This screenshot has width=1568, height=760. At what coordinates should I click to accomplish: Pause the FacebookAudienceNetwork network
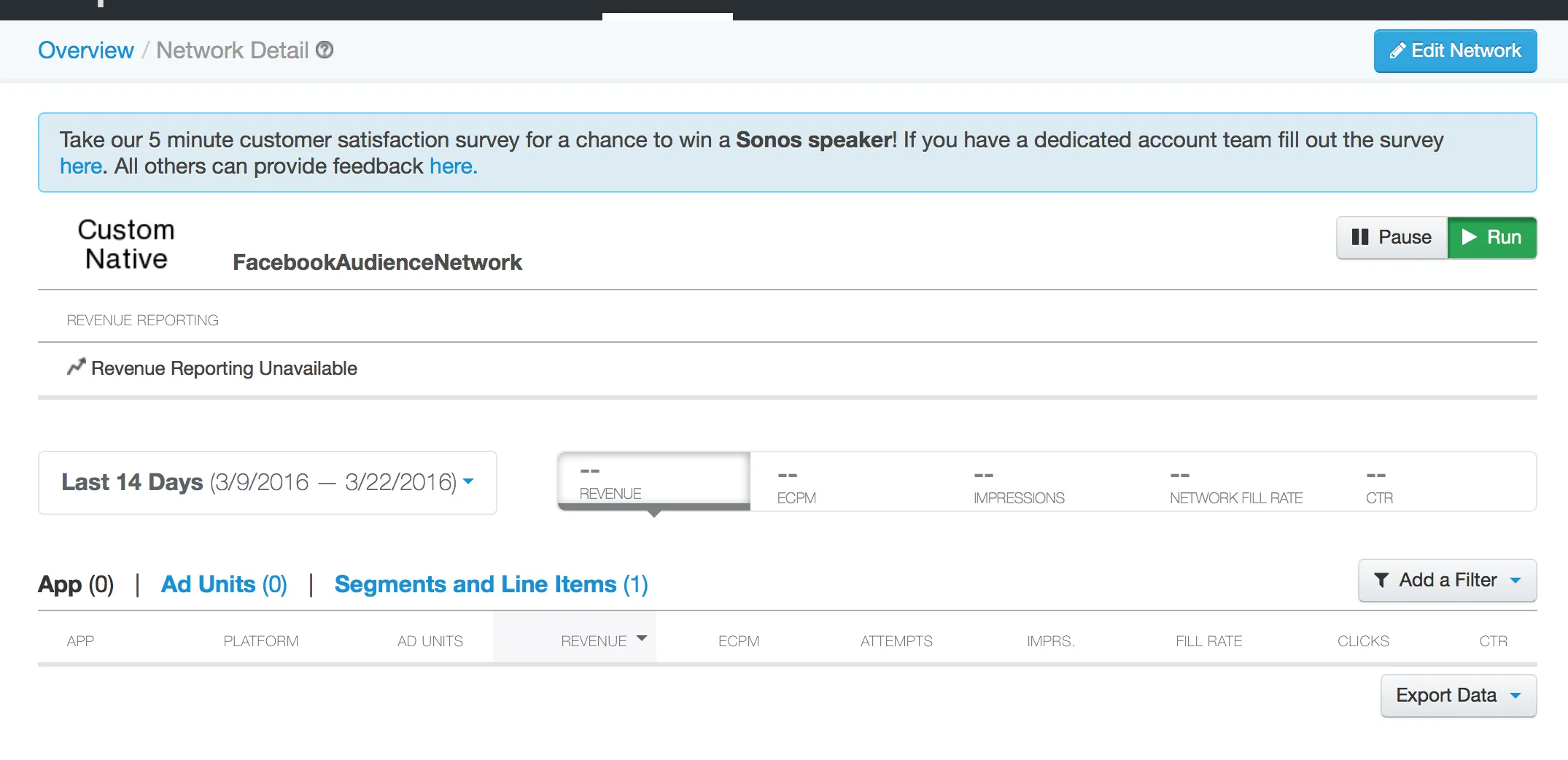tap(1392, 238)
